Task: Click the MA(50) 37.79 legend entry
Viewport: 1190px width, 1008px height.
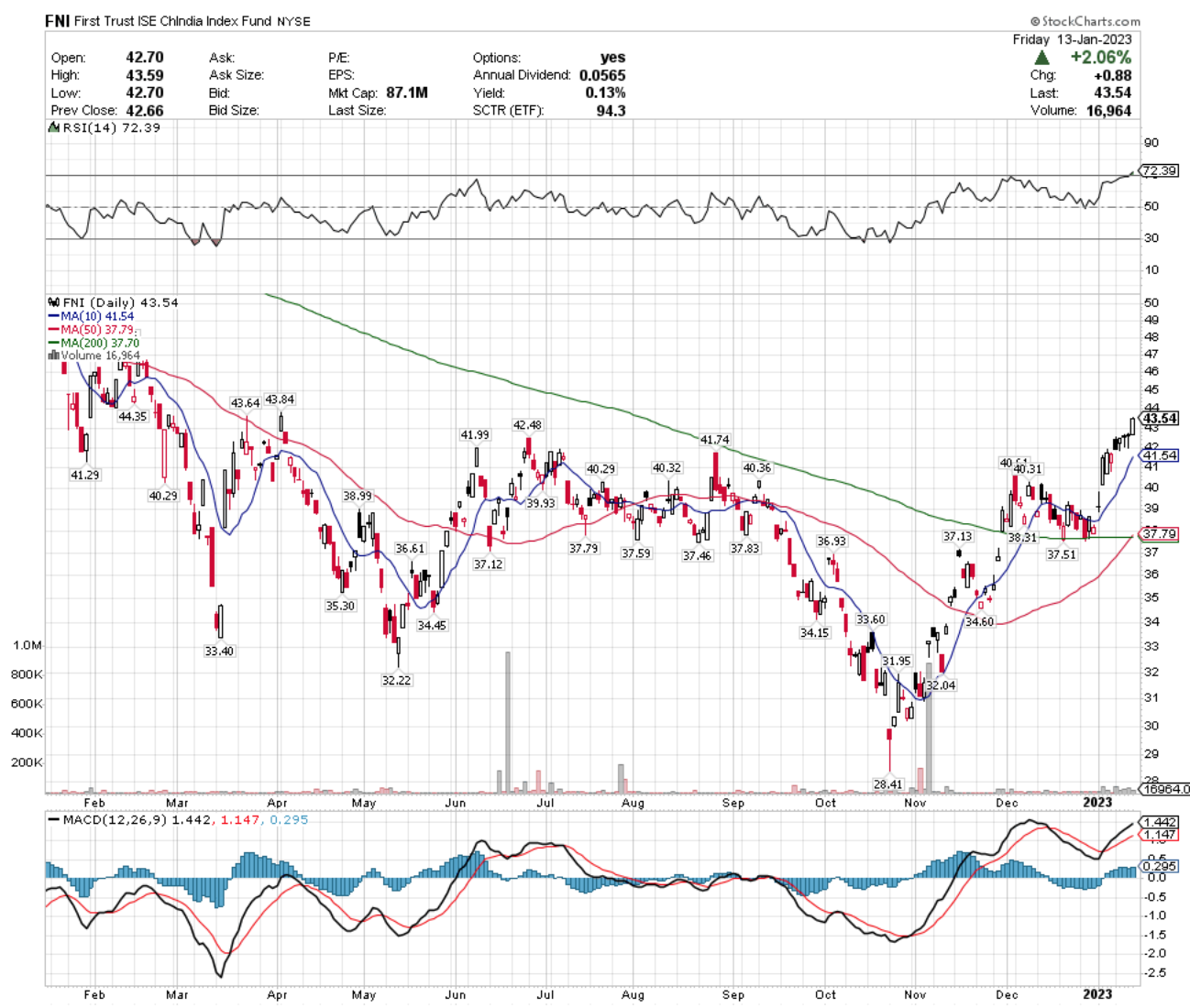Action: click(x=92, y=330)
